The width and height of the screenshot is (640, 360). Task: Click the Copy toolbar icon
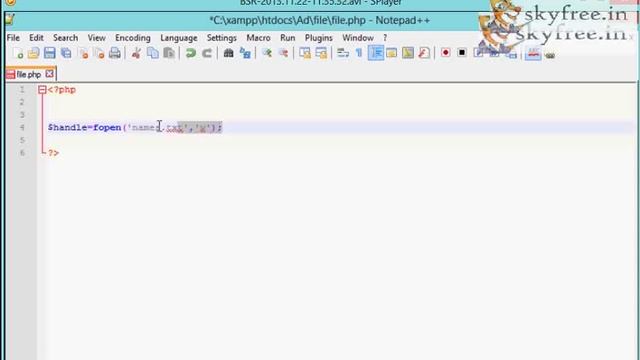pos(153,53)
